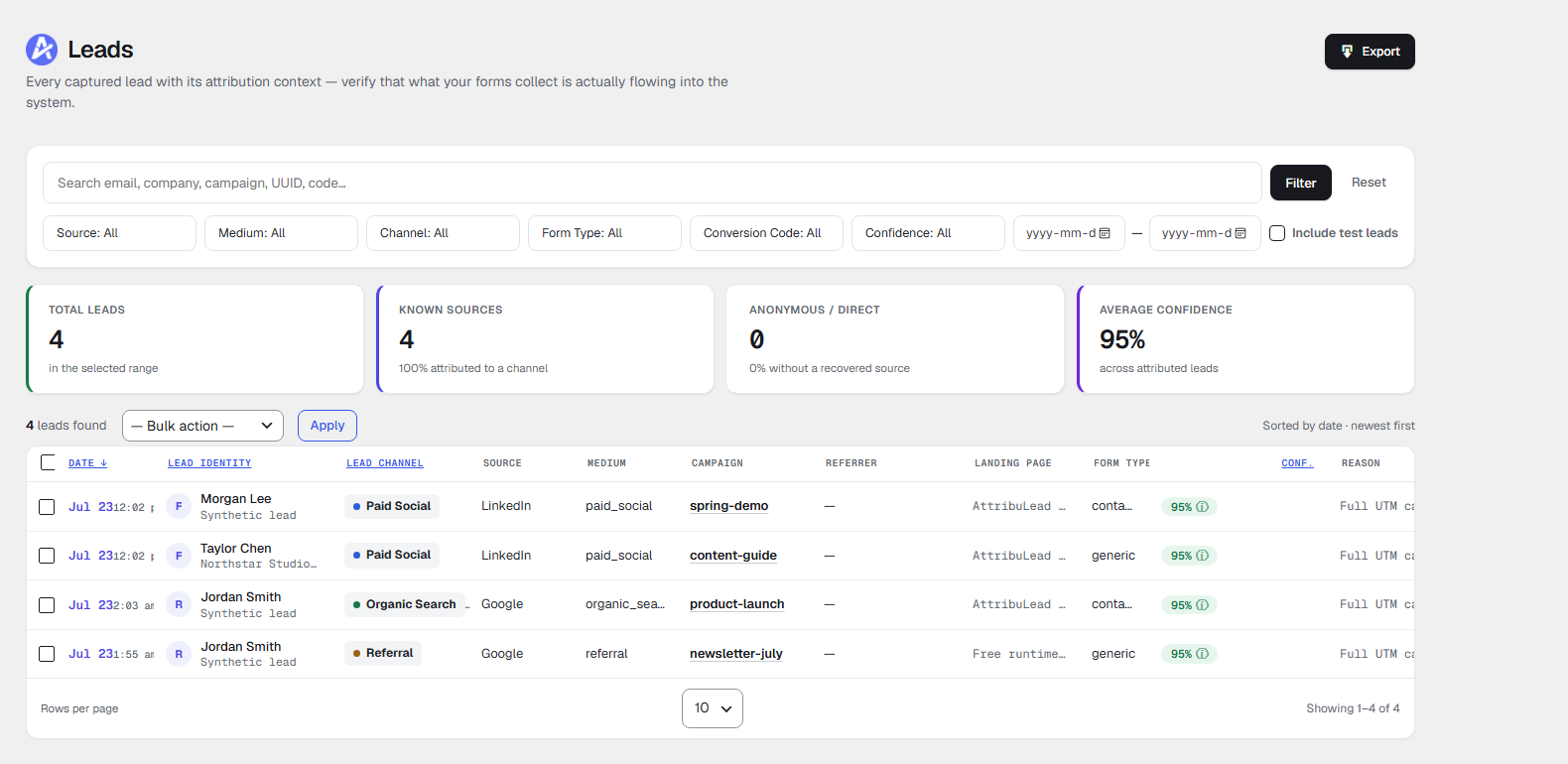The width and height of the screenshot is (1568, 764).
Task: Click the Reset button
Action: (1369, 183)
